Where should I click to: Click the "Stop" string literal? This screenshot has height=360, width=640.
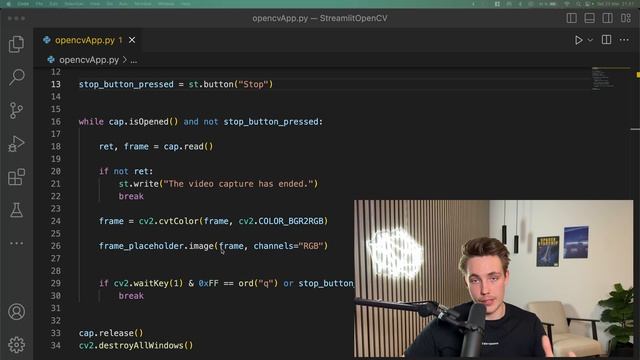pos(253,84)
